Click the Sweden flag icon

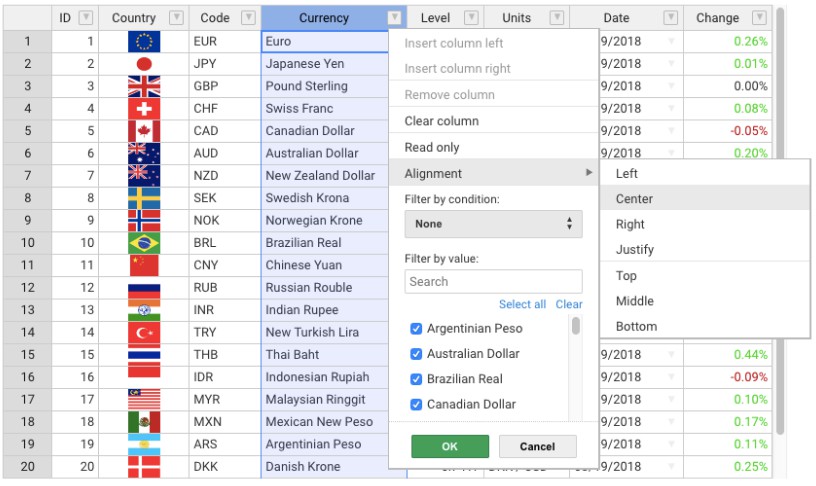point(144,198)
